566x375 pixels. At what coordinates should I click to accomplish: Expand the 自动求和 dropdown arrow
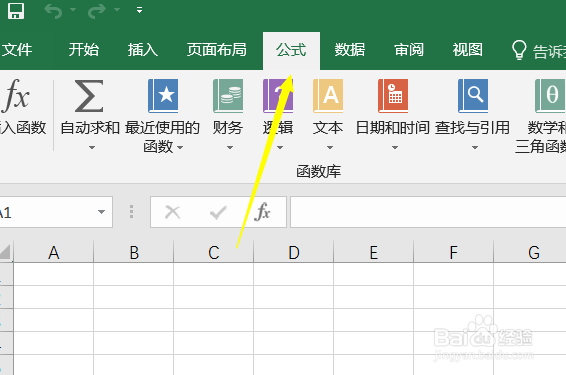point(92,147)
